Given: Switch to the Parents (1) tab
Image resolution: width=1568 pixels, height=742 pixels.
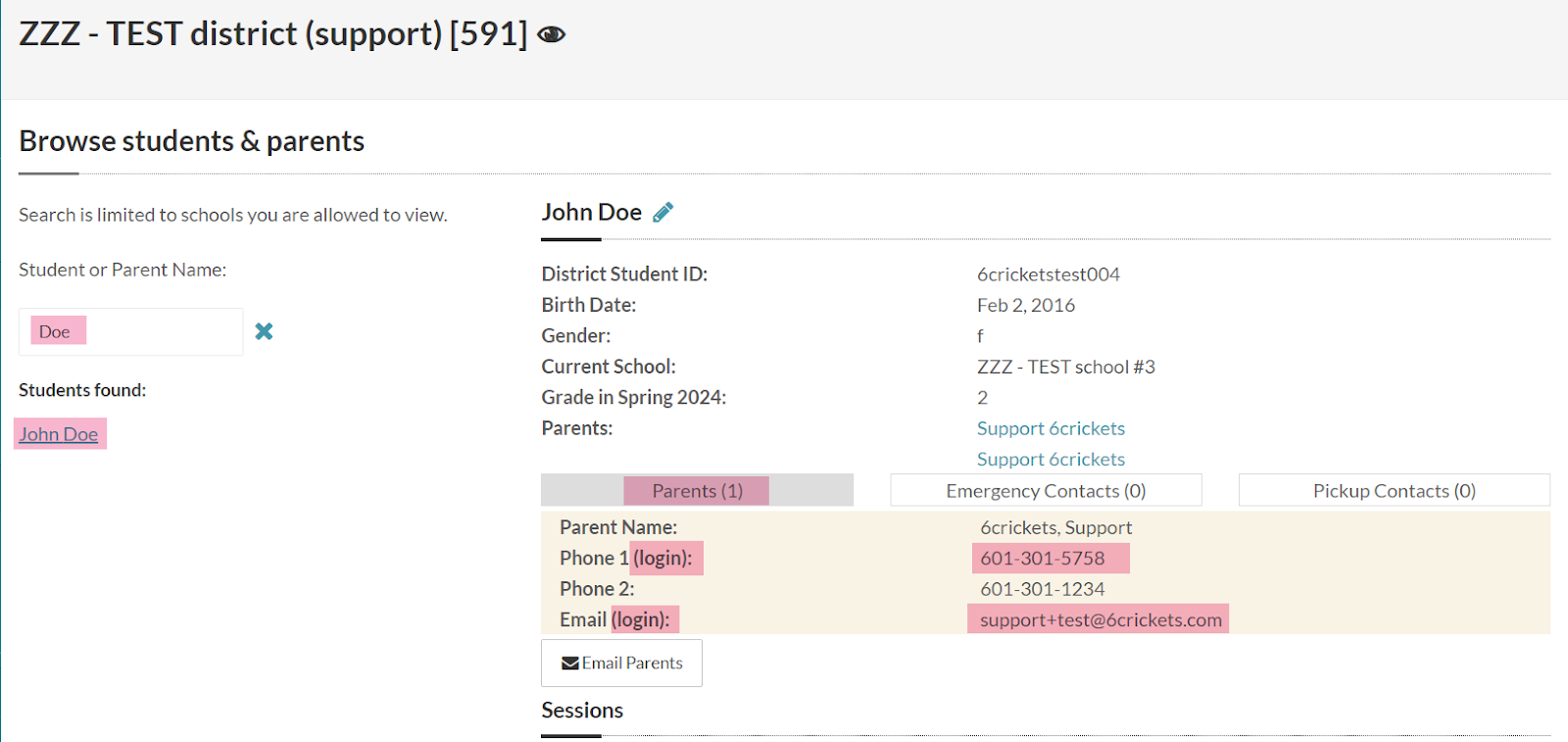Looking at the screenshot, I should pyautogui.click(x=697, y=490).
